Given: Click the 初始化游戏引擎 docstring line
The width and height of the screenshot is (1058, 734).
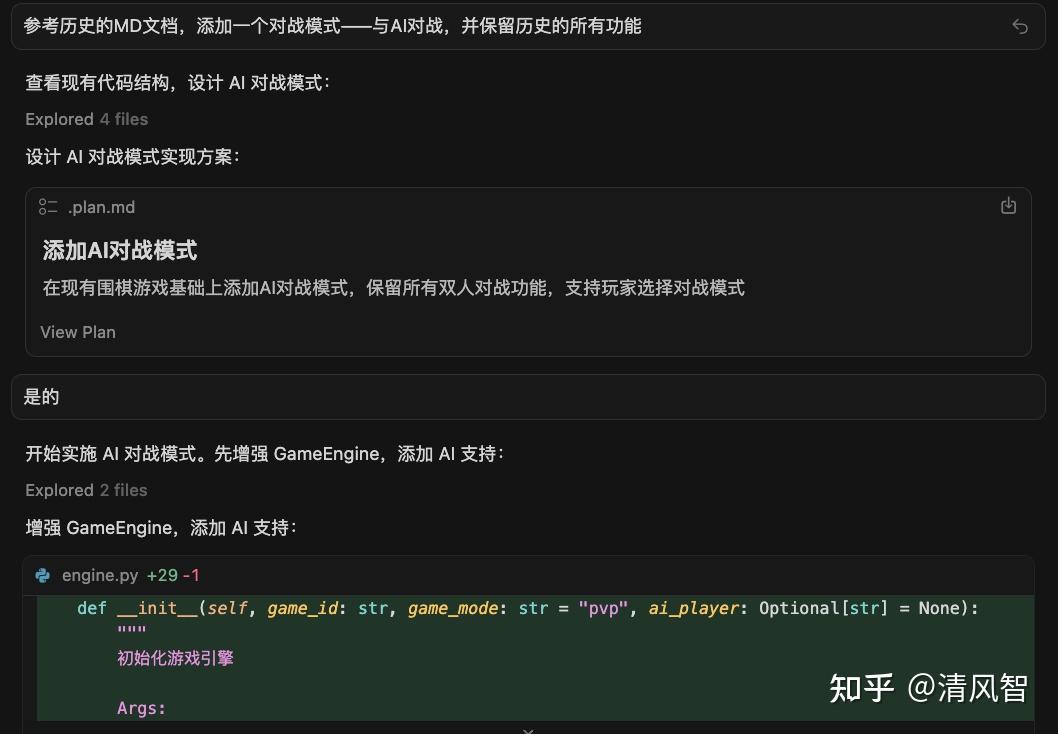Looking at the screenshot, I should click(x=175, y=658).
